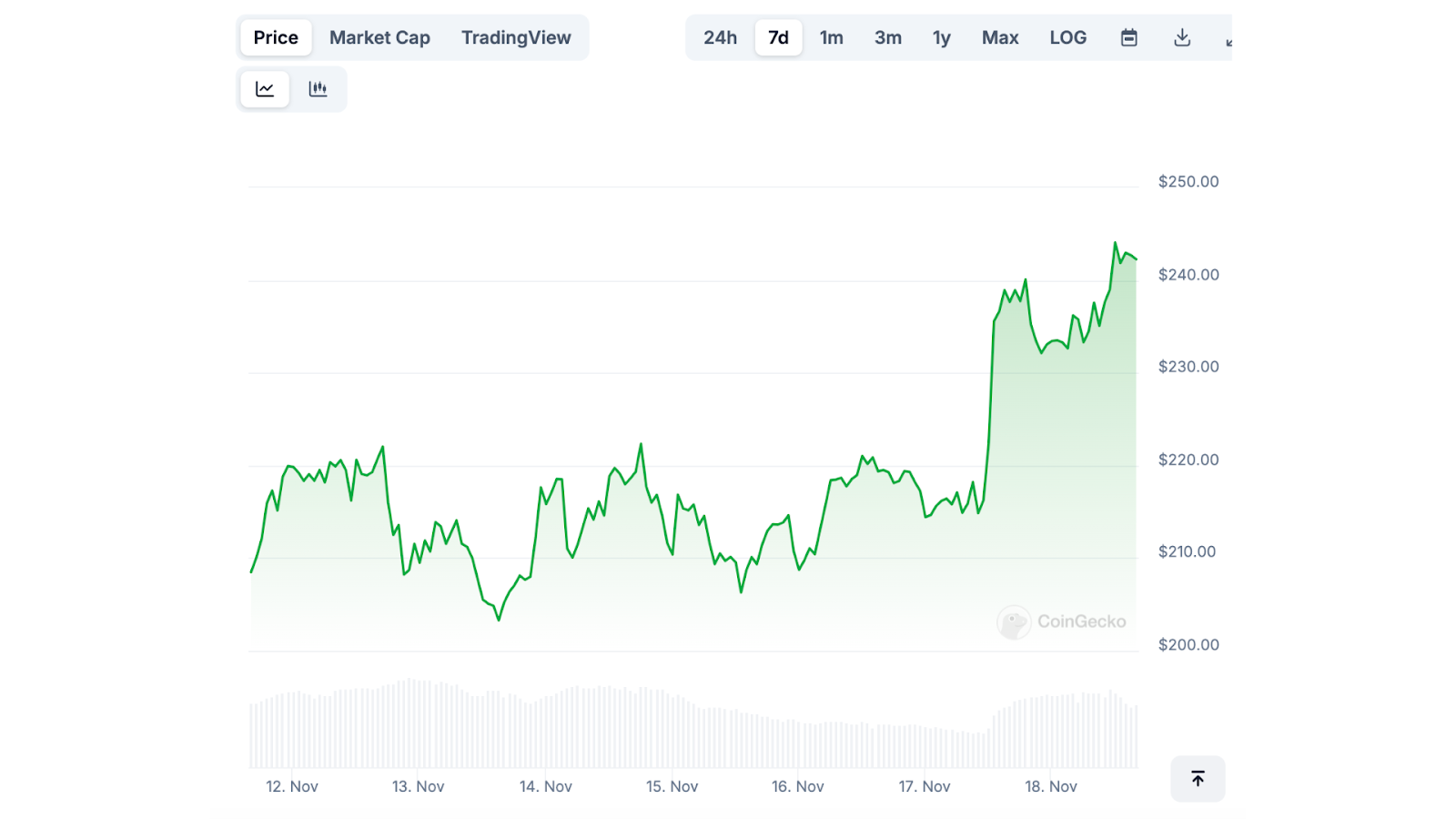Click the $230.00 y-axis label
Viewport: 1456px width, 819px height.
[1188, 367]
